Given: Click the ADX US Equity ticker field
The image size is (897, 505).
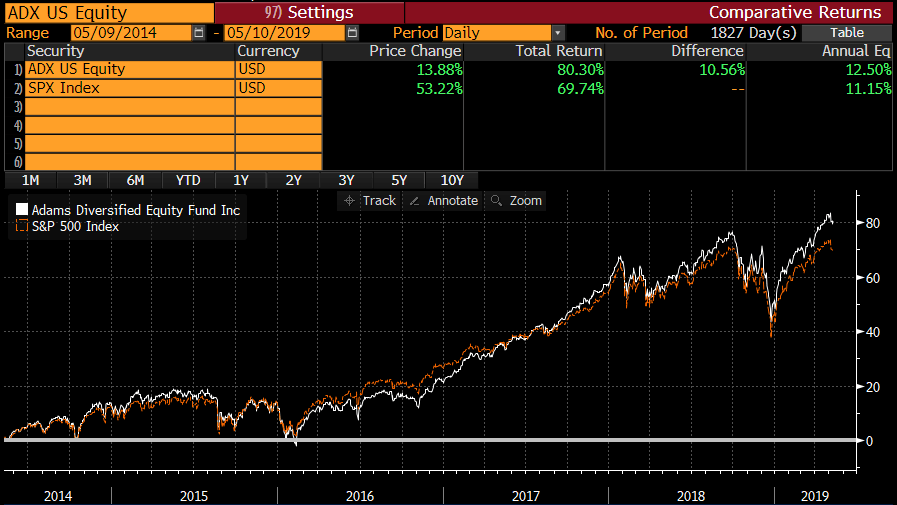Looking at the screenshot, I should (109, 12).
